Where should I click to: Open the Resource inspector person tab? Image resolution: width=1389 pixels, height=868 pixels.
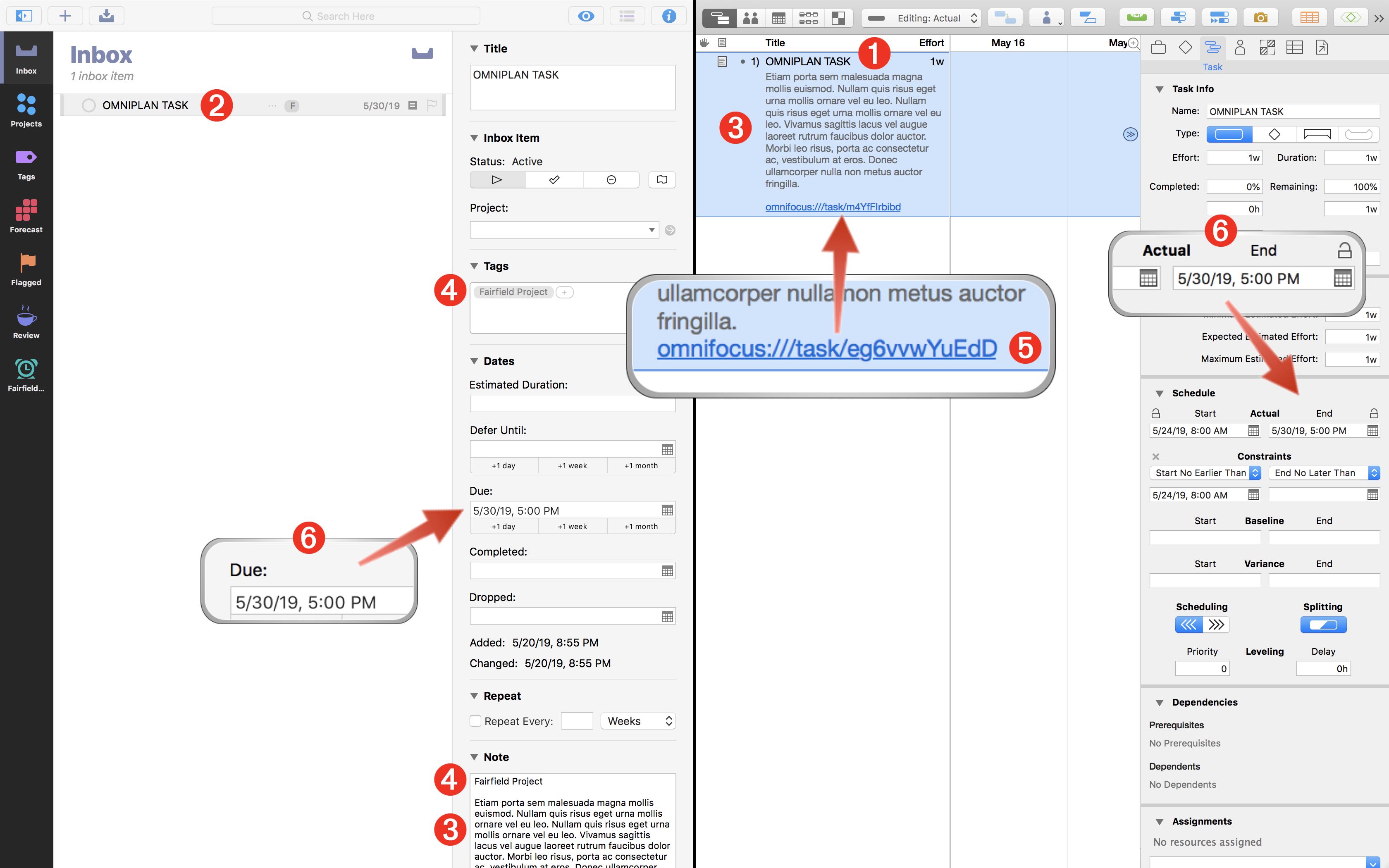coord(1240,48)
